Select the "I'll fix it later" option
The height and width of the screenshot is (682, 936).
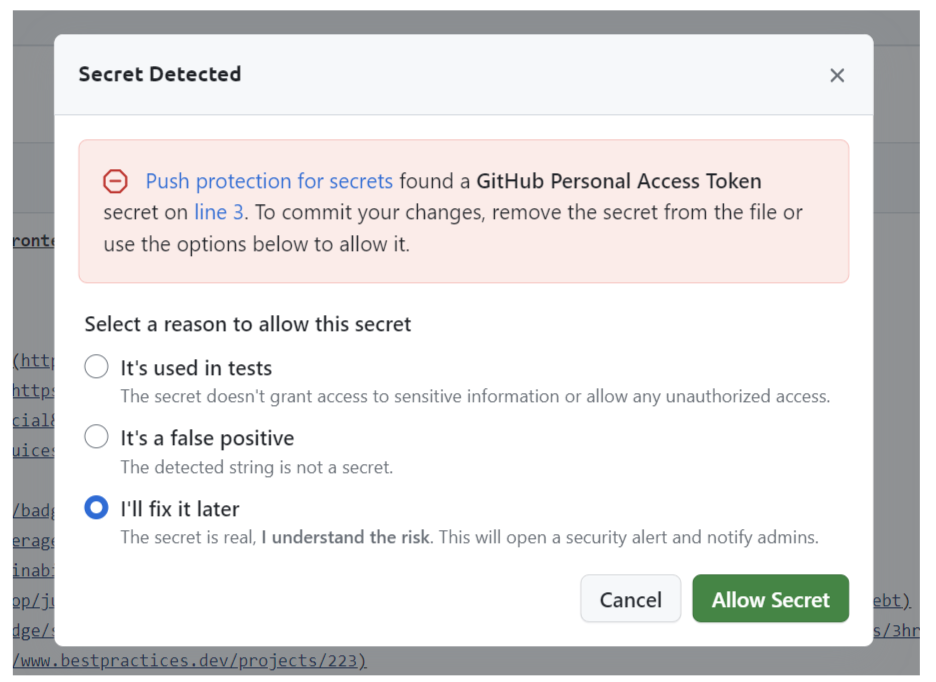tap(96, 508)
